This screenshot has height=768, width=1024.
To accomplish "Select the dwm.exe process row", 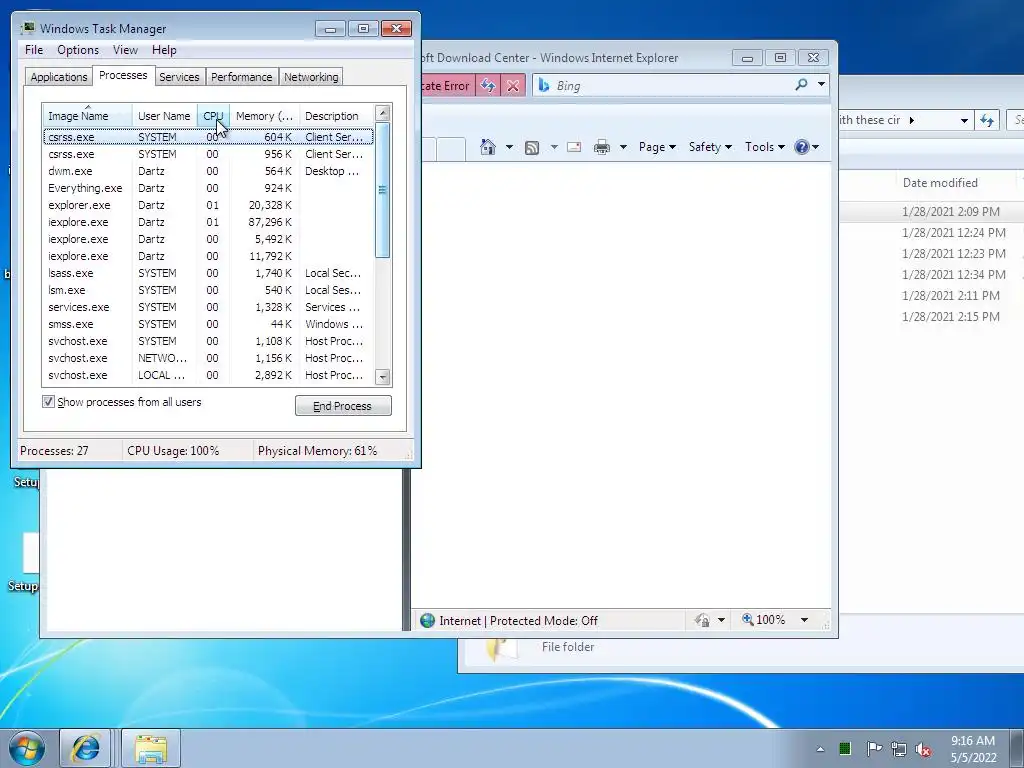I will [x=208, y=171].
